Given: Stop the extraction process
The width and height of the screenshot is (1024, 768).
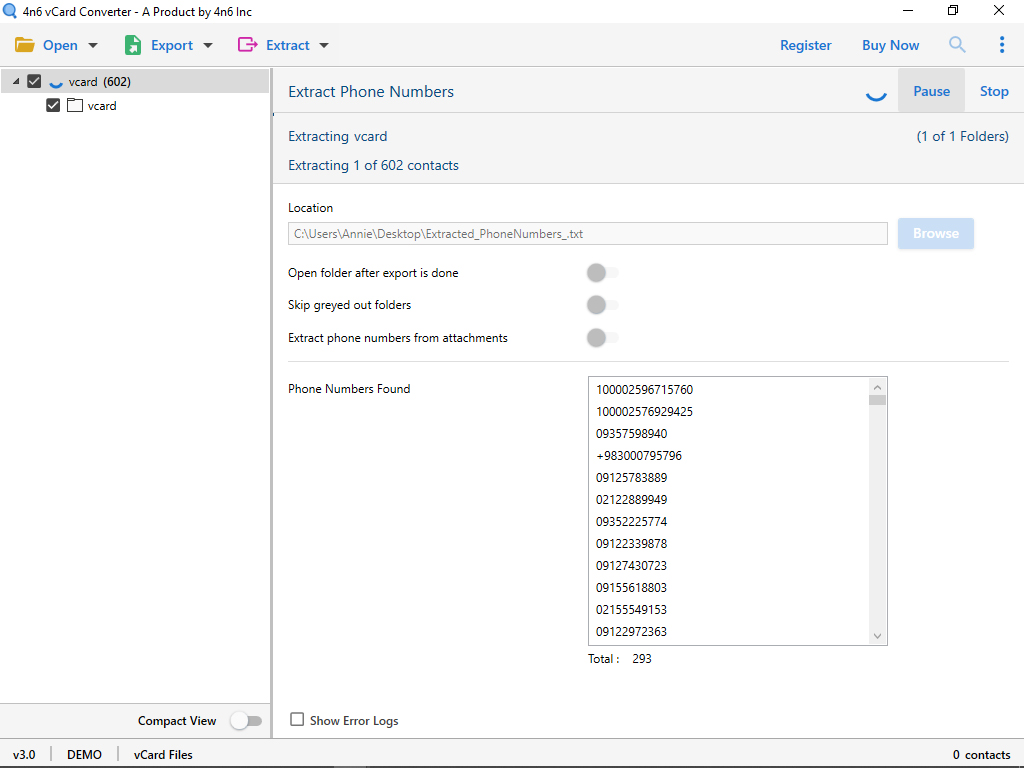Looking at the screenshot, I should point(994,91).
